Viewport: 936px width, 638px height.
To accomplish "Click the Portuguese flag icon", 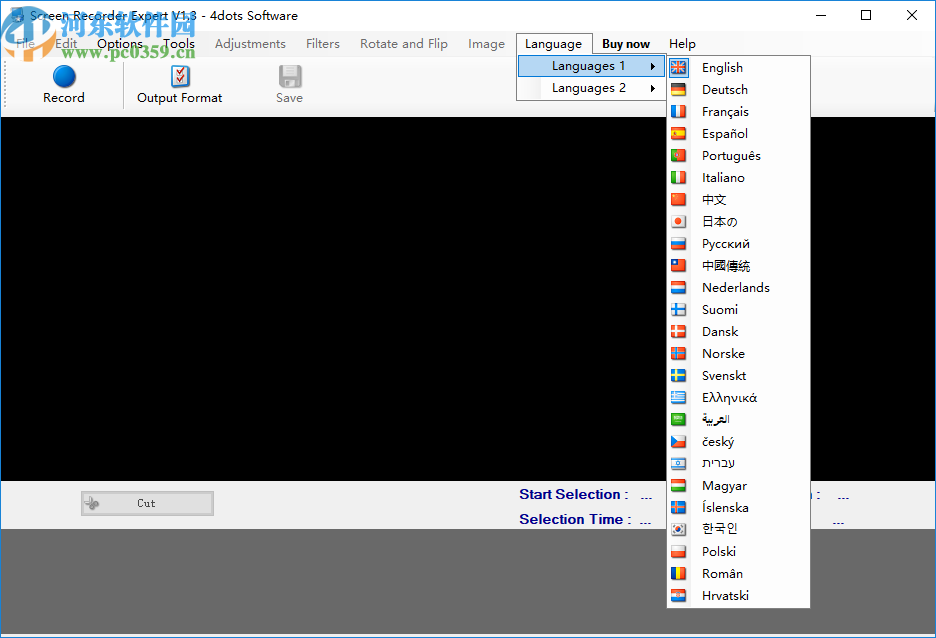I will [x=678, y=156].
